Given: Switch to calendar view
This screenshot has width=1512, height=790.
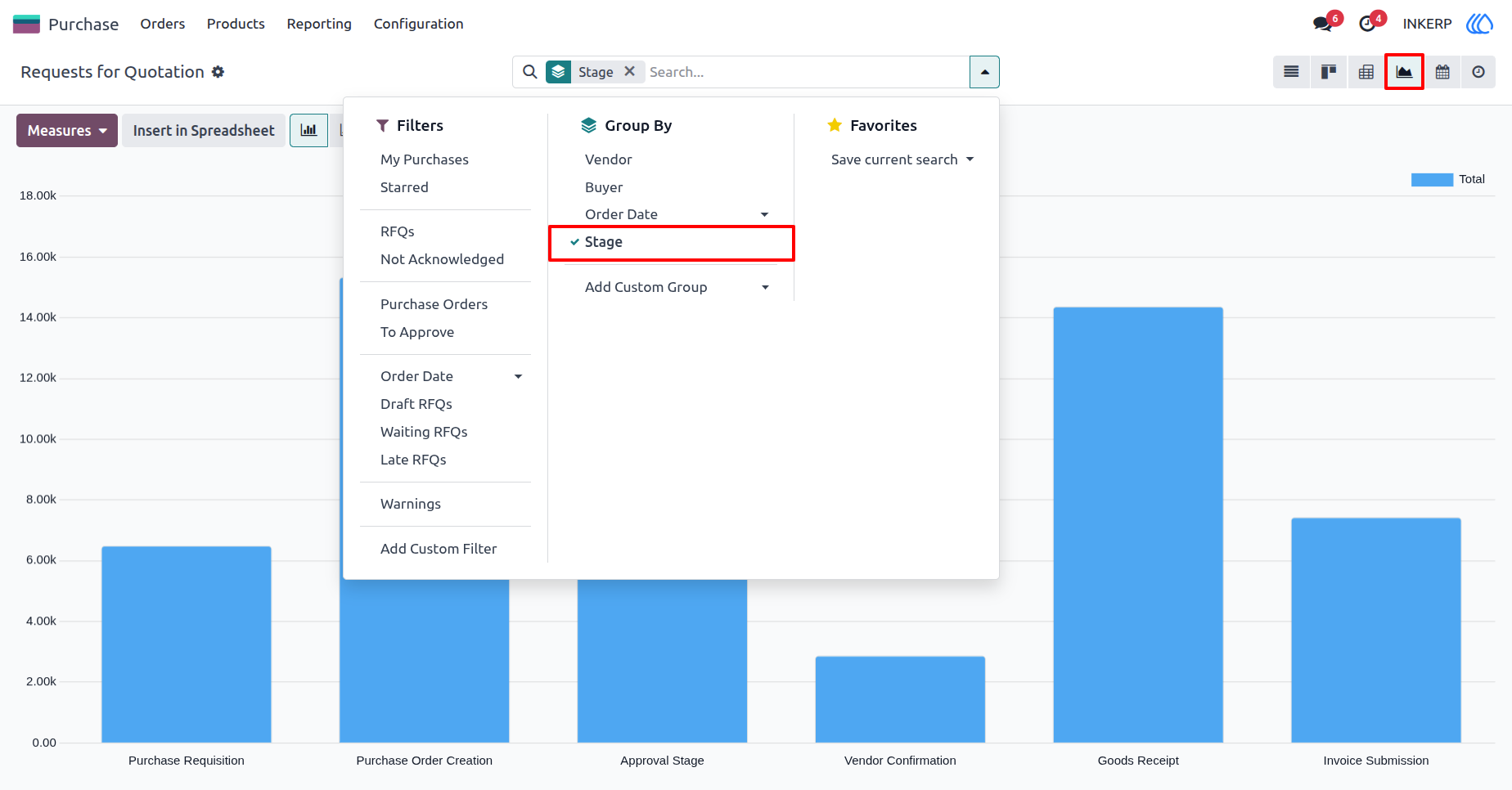Looking at the screenshot, I should point(1442,72).
